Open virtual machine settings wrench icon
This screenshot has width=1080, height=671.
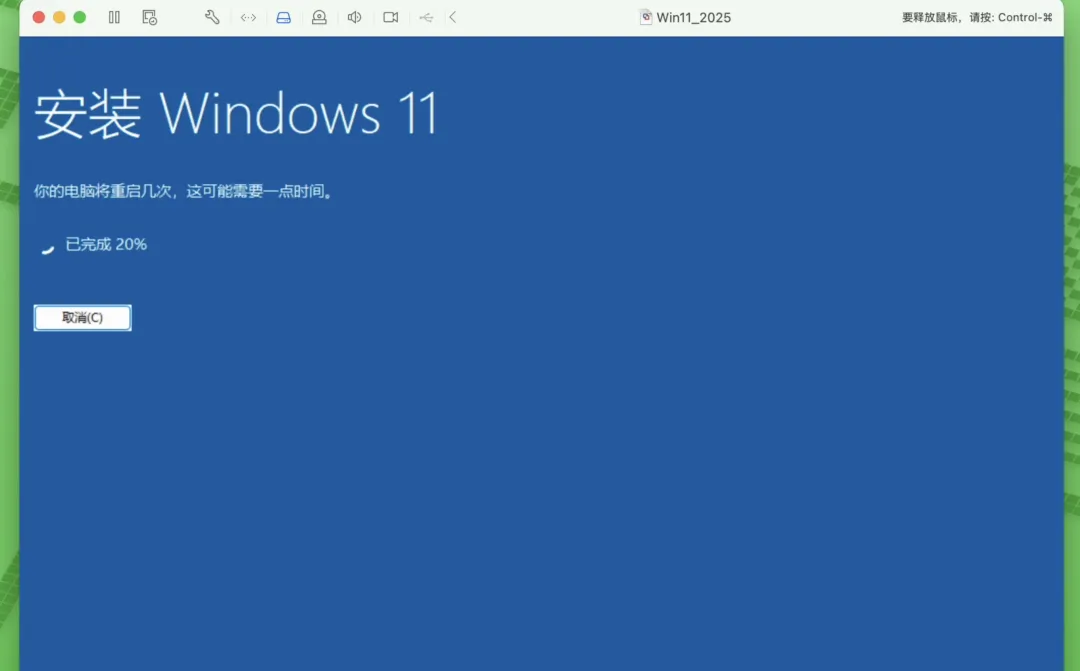click(212, 17)
